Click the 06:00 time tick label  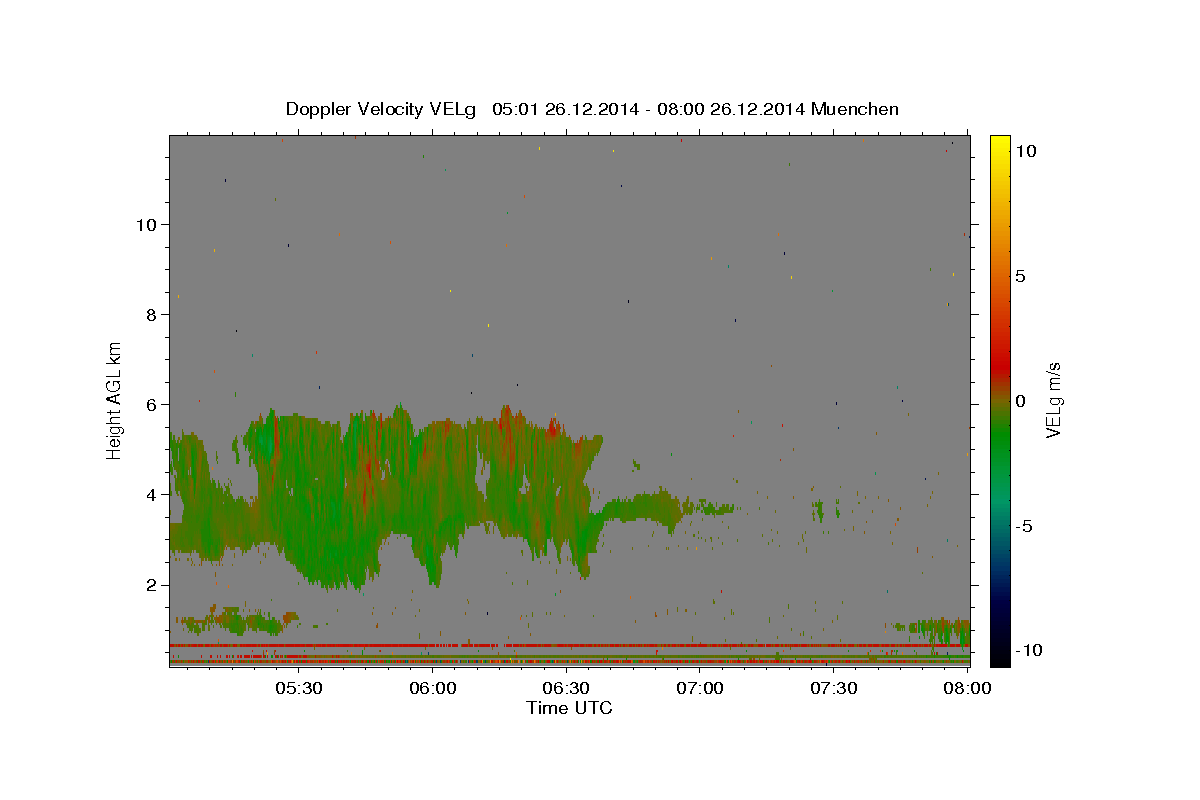[x=432, y=688]
